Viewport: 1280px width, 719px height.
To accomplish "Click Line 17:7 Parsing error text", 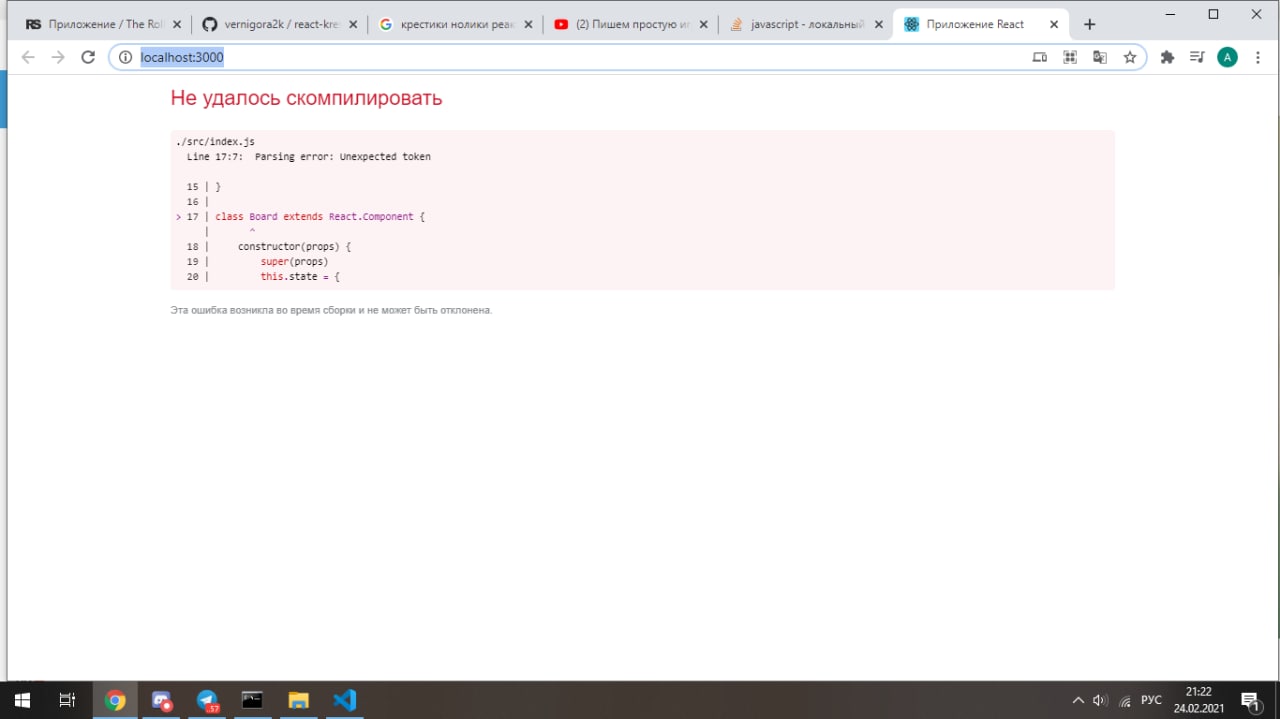I will coord(309,157).
